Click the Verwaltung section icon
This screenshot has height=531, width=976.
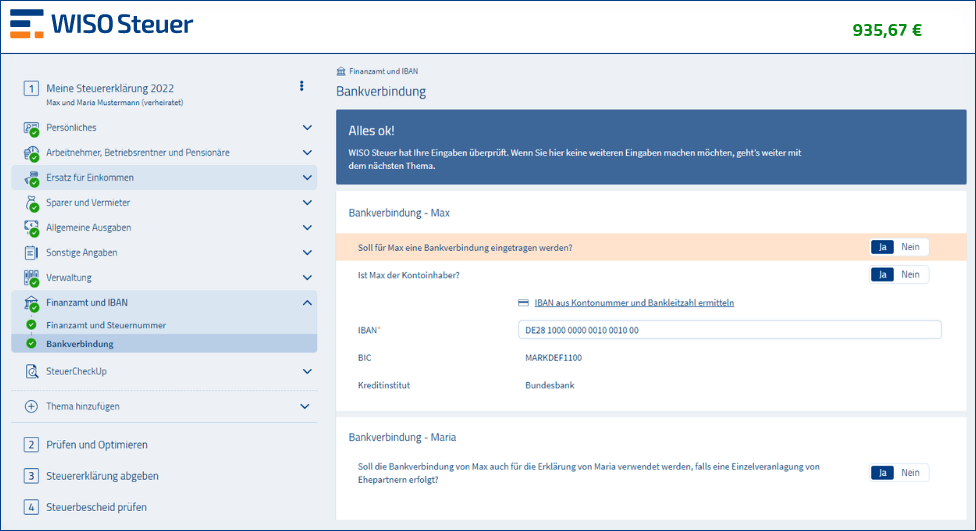point(31,278)
